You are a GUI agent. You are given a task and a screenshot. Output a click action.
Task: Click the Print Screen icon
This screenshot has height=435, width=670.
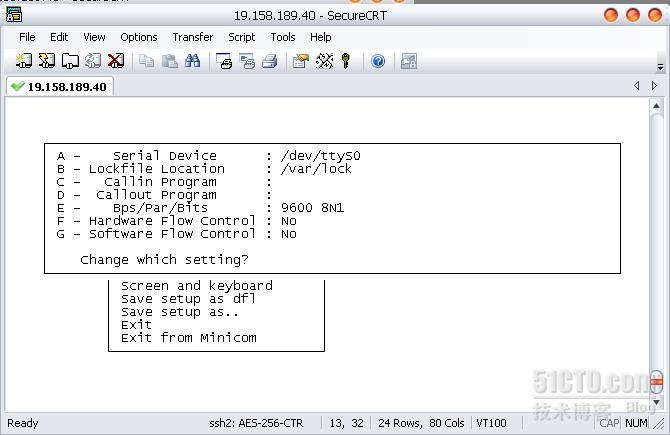(x=224, y=61)
